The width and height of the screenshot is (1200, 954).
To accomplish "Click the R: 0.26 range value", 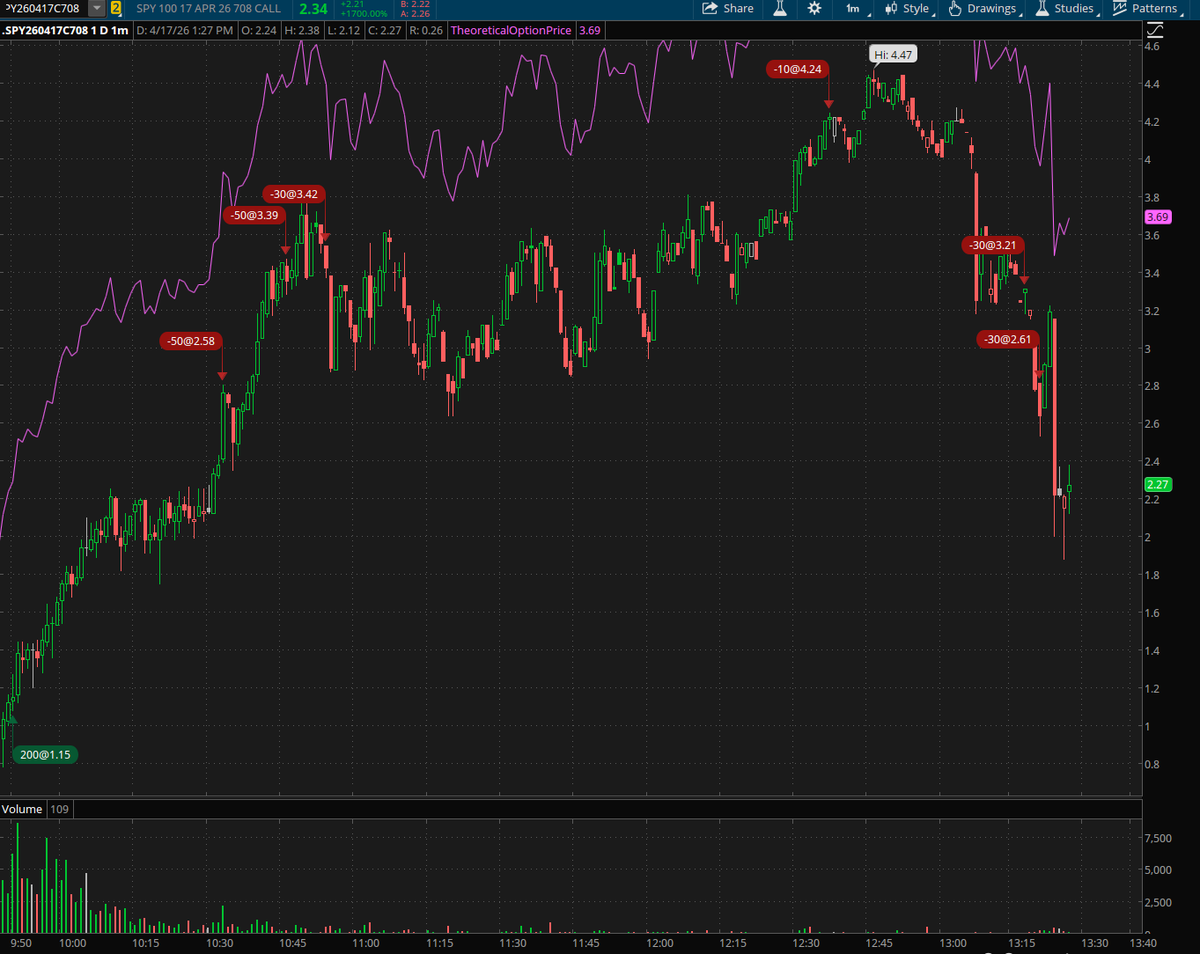I will tap(426, 30).
